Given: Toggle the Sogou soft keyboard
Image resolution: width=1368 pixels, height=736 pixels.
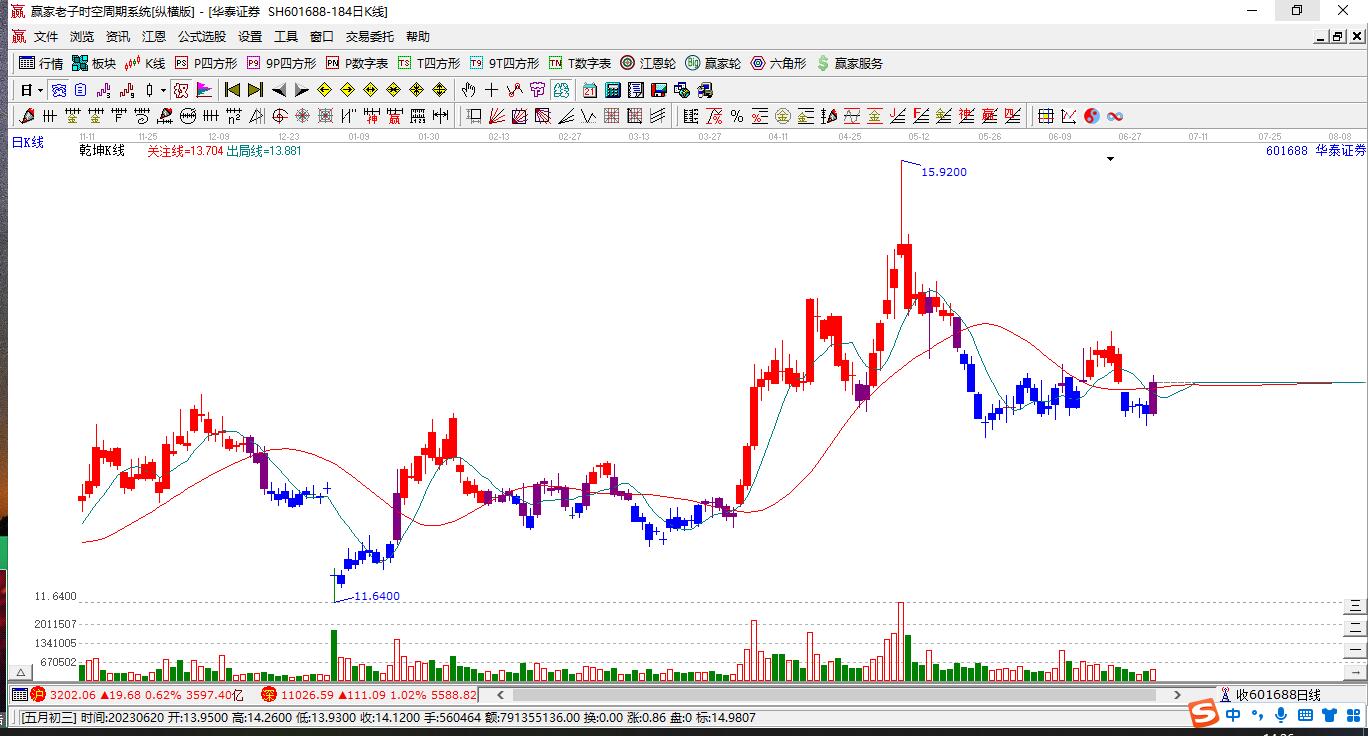Looking at the screenshot, I should click(1304, 715).
